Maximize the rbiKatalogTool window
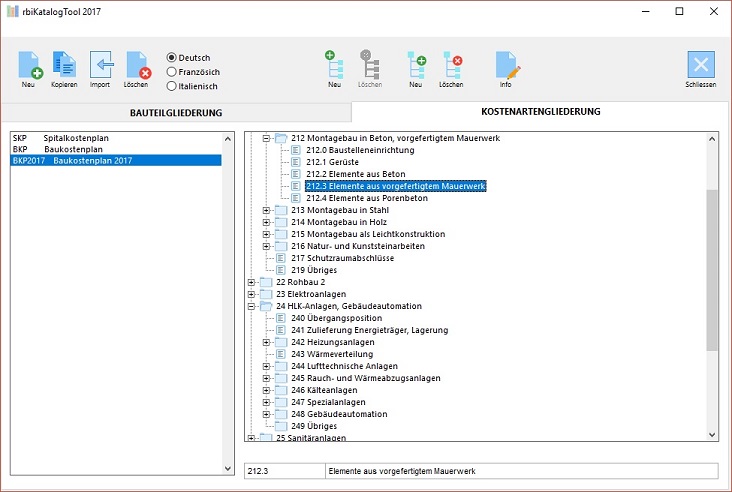This screenshot has height=492, width=732. coord(680,11)
